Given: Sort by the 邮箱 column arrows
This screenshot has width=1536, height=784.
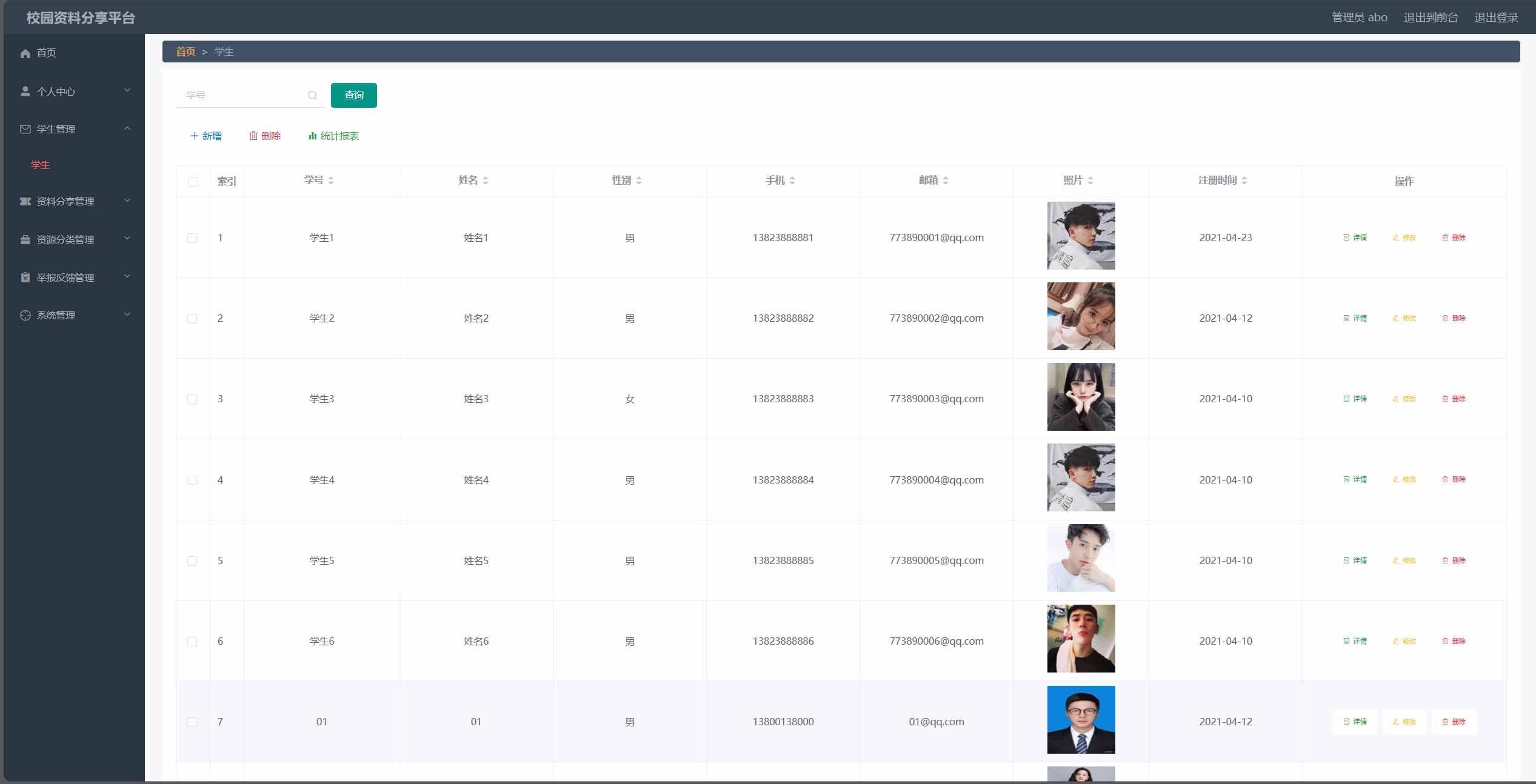Looking at the screenshot, I should coord(946,181).
